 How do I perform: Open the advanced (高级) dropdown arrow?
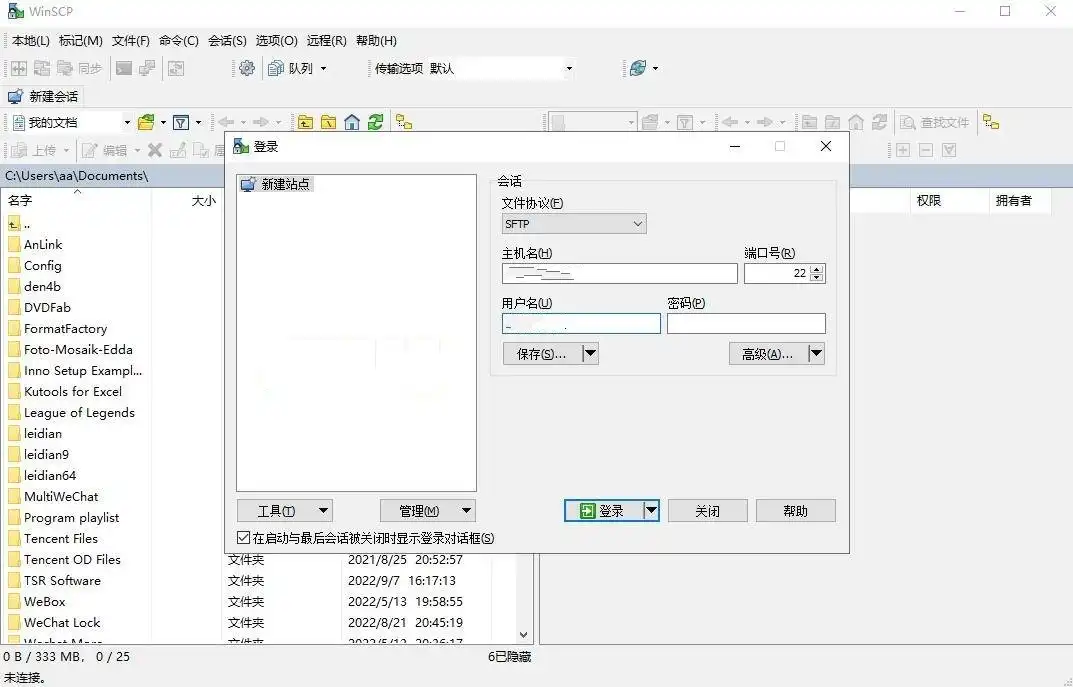coord(816,354)
